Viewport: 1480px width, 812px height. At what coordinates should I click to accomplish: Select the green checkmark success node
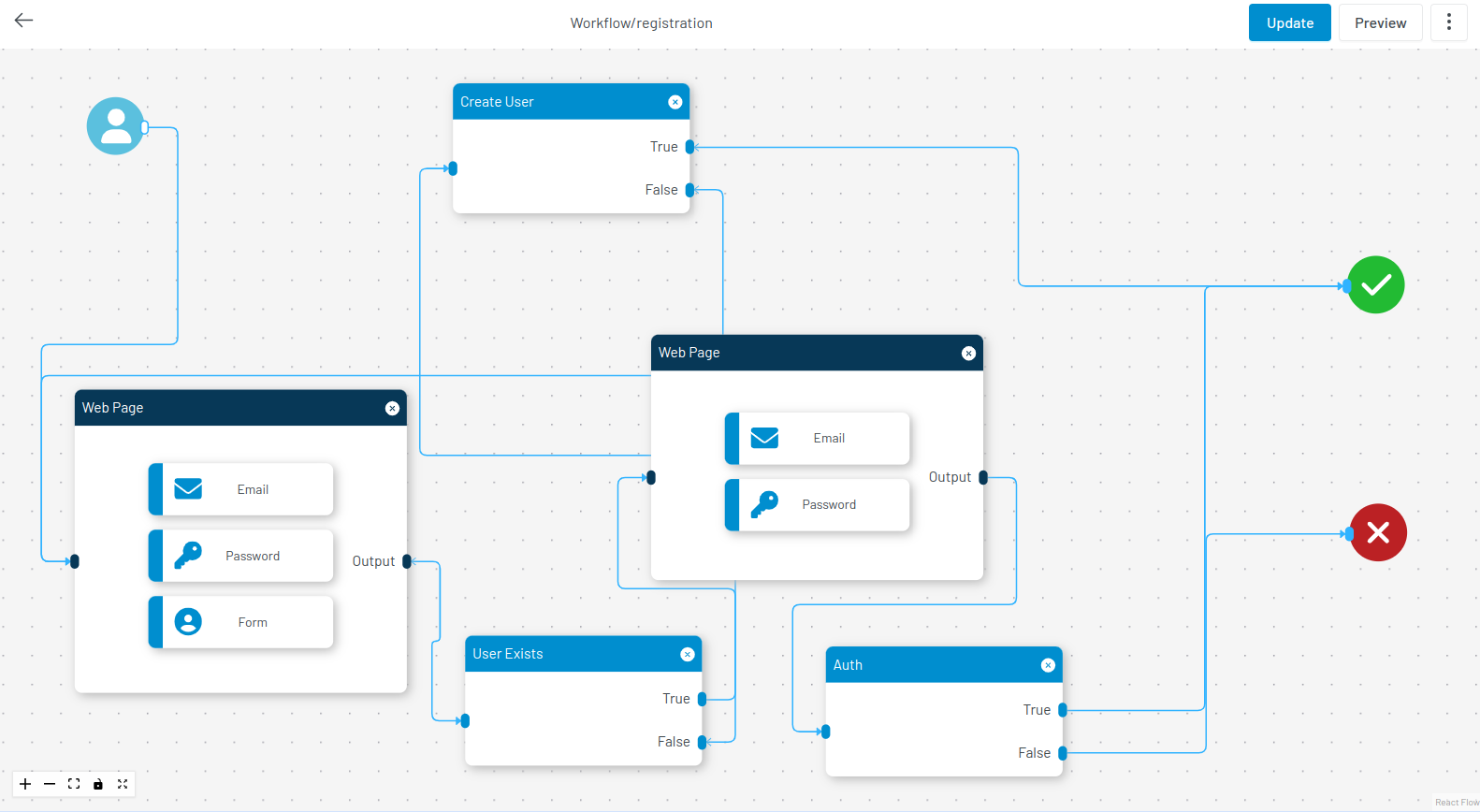coord(1375,284)
